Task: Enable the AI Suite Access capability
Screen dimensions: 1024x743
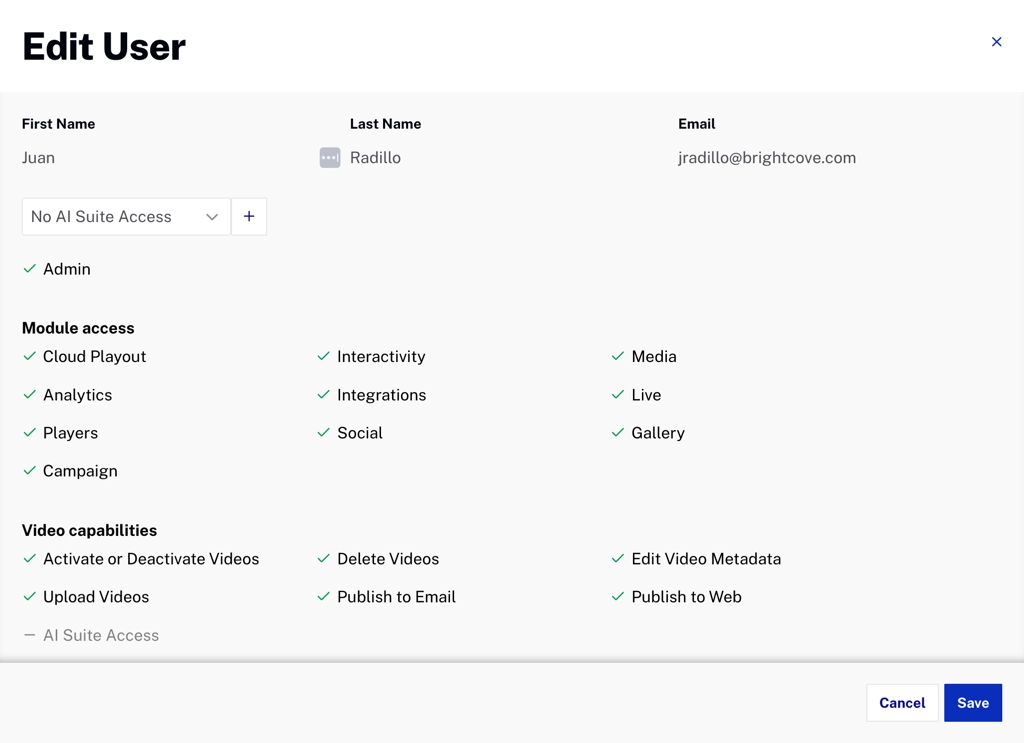Action: [30, 636]
